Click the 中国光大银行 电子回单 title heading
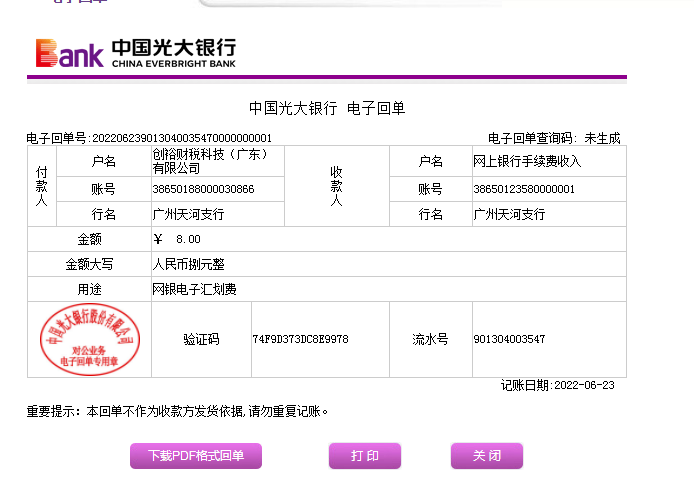 click(326, 108)
